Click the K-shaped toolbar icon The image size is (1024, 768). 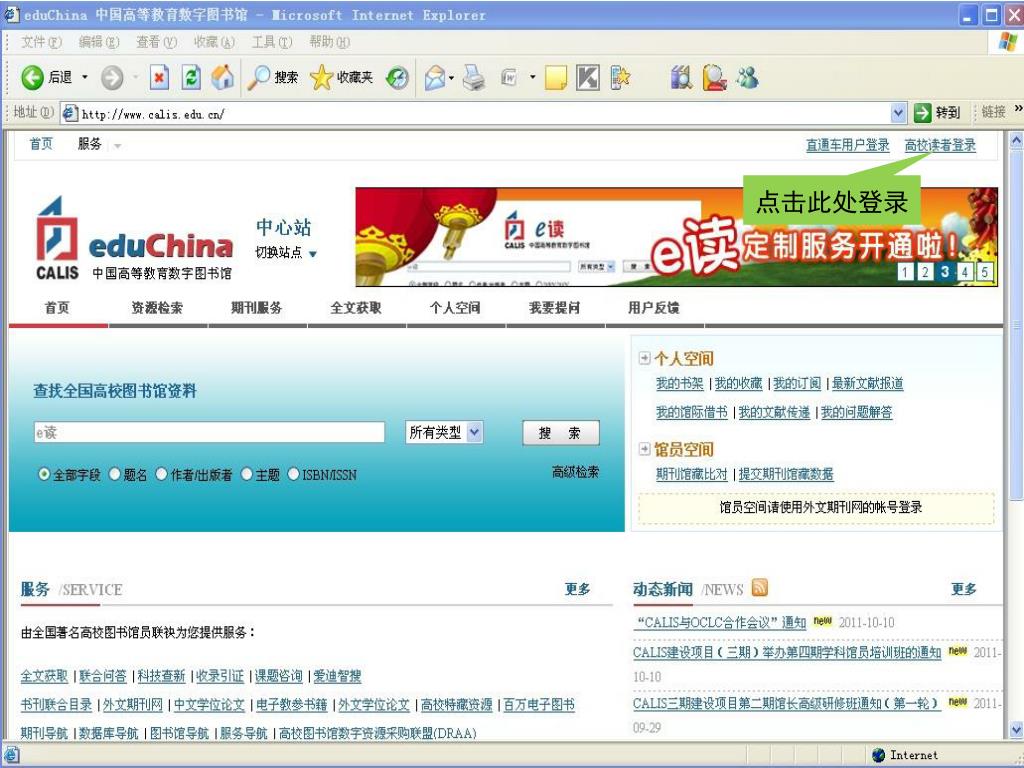click(x=588, y=78)
